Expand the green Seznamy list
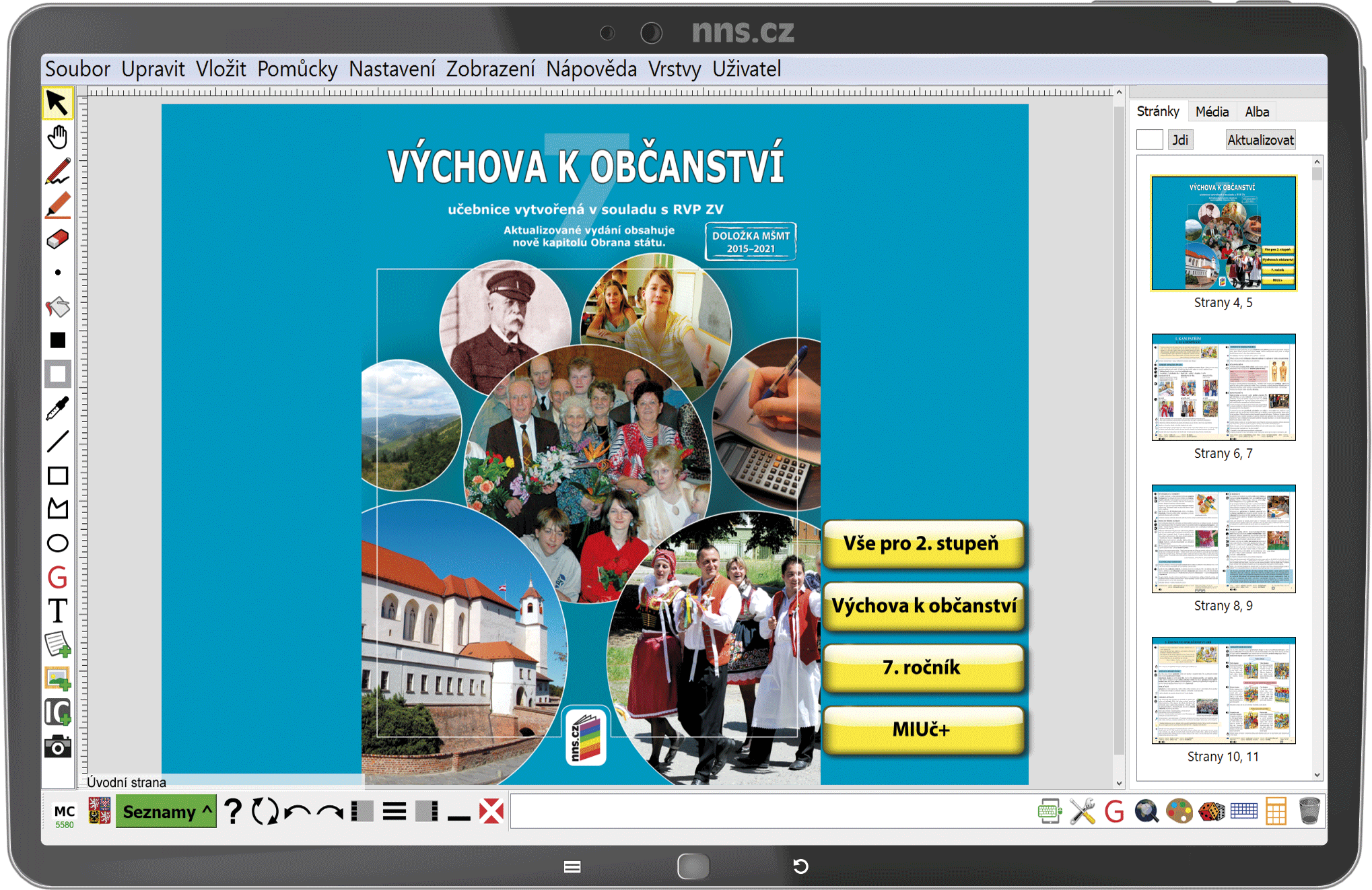This screenshot has height=890, width=1372. [x=166, y=811]
